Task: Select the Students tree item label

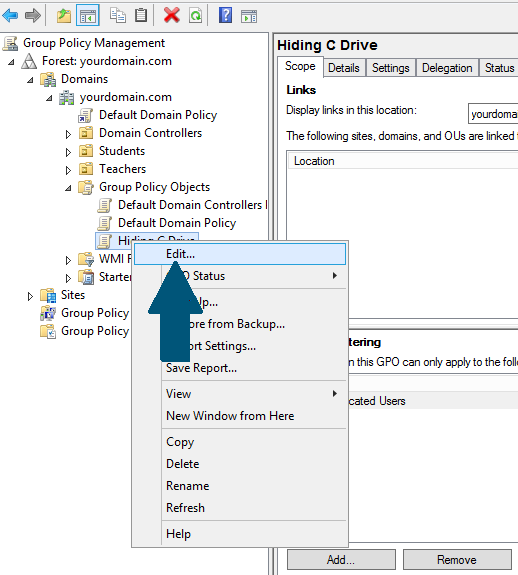Action: pyautogui.click(x=122, y=151)
